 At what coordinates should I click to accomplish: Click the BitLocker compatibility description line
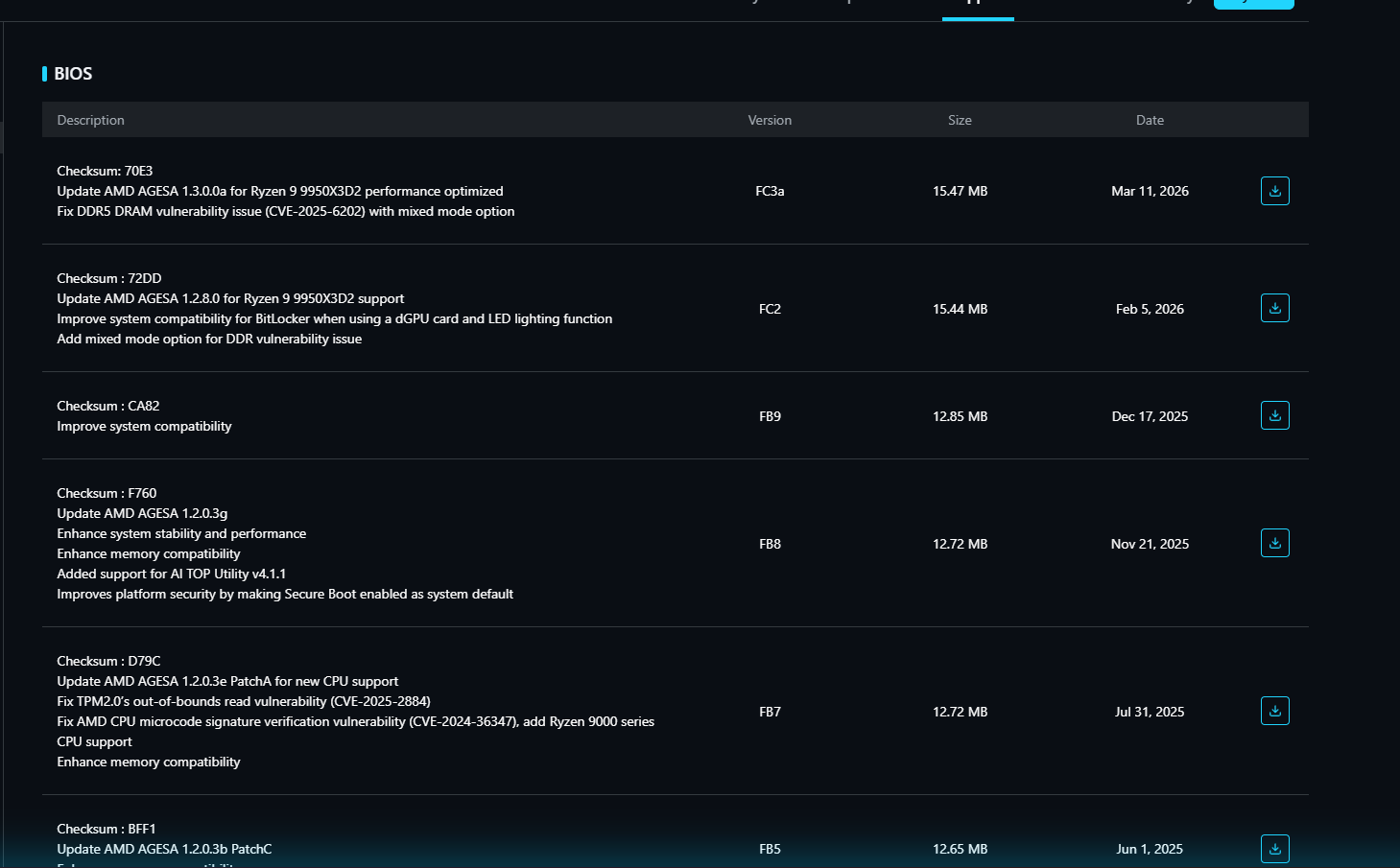click(x=335, y=318)
